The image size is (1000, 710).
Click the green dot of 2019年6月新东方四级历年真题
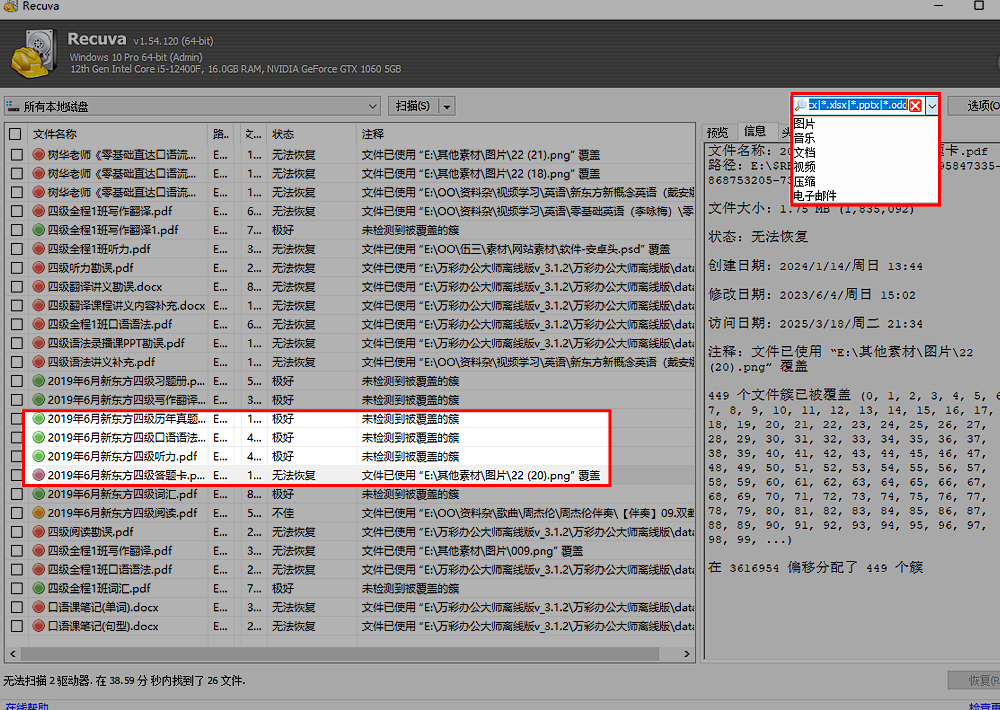pos(38,418)
